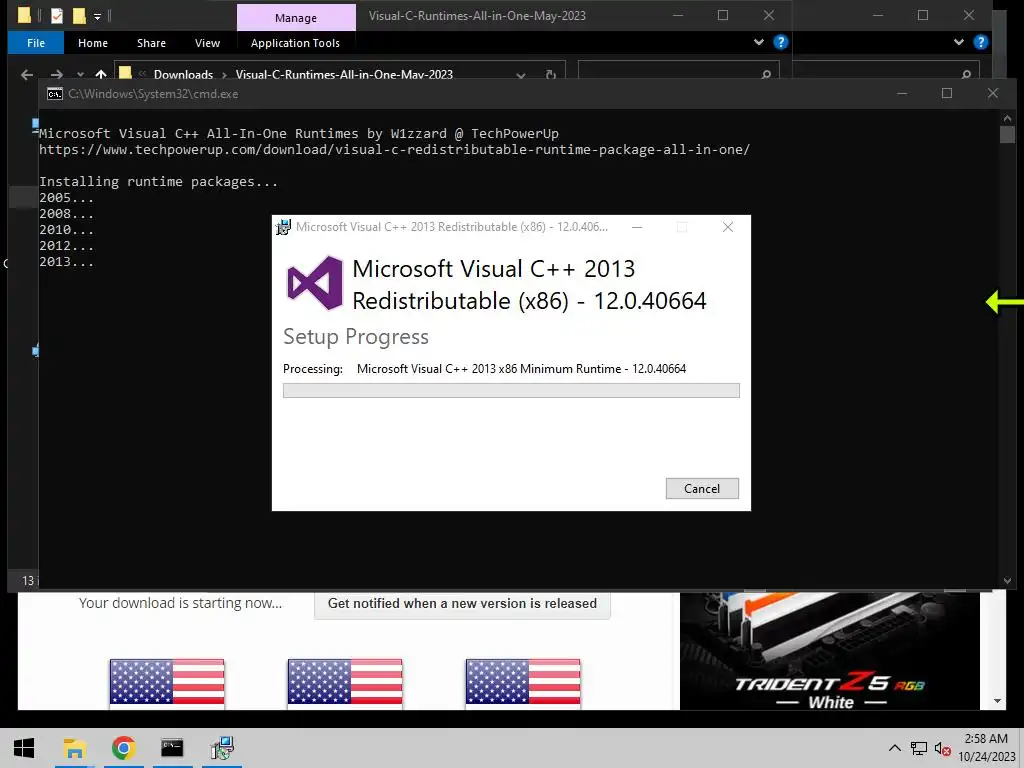This screenshot has height=768, width=1024.
Task: Click the setup dialog installer icon
Action: pyautogui.click(x=283, y=227)
